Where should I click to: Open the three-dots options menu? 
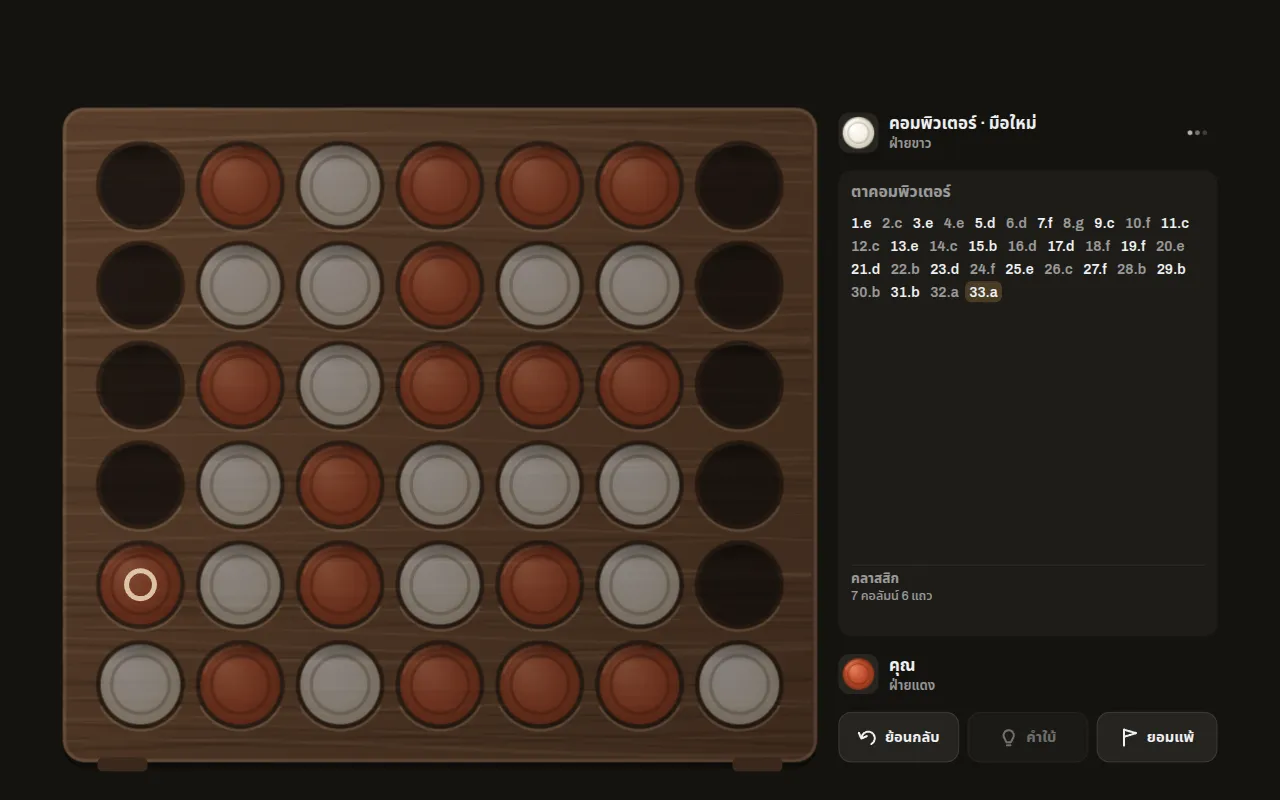tap(1196, 133)
